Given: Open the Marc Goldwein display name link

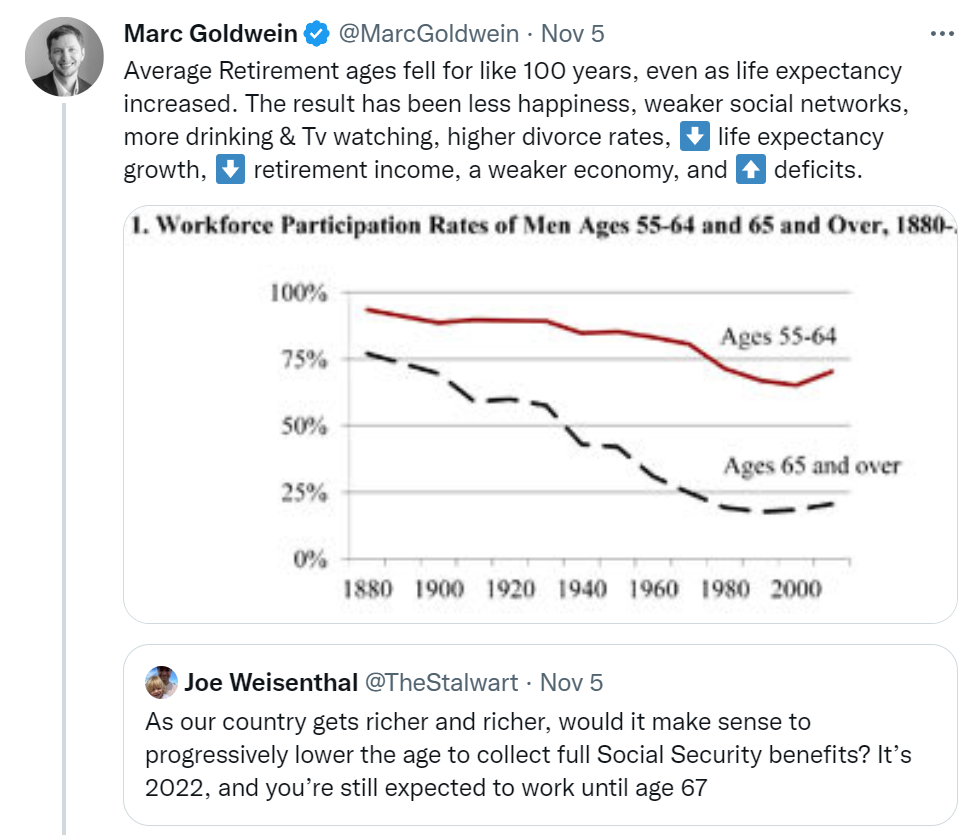Looking at the screenshot, I should point(210,34).
